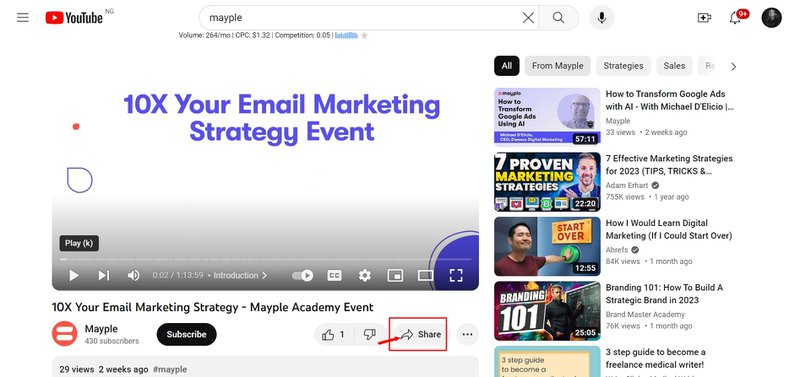Open the notifications bell

tap(735, 18)
